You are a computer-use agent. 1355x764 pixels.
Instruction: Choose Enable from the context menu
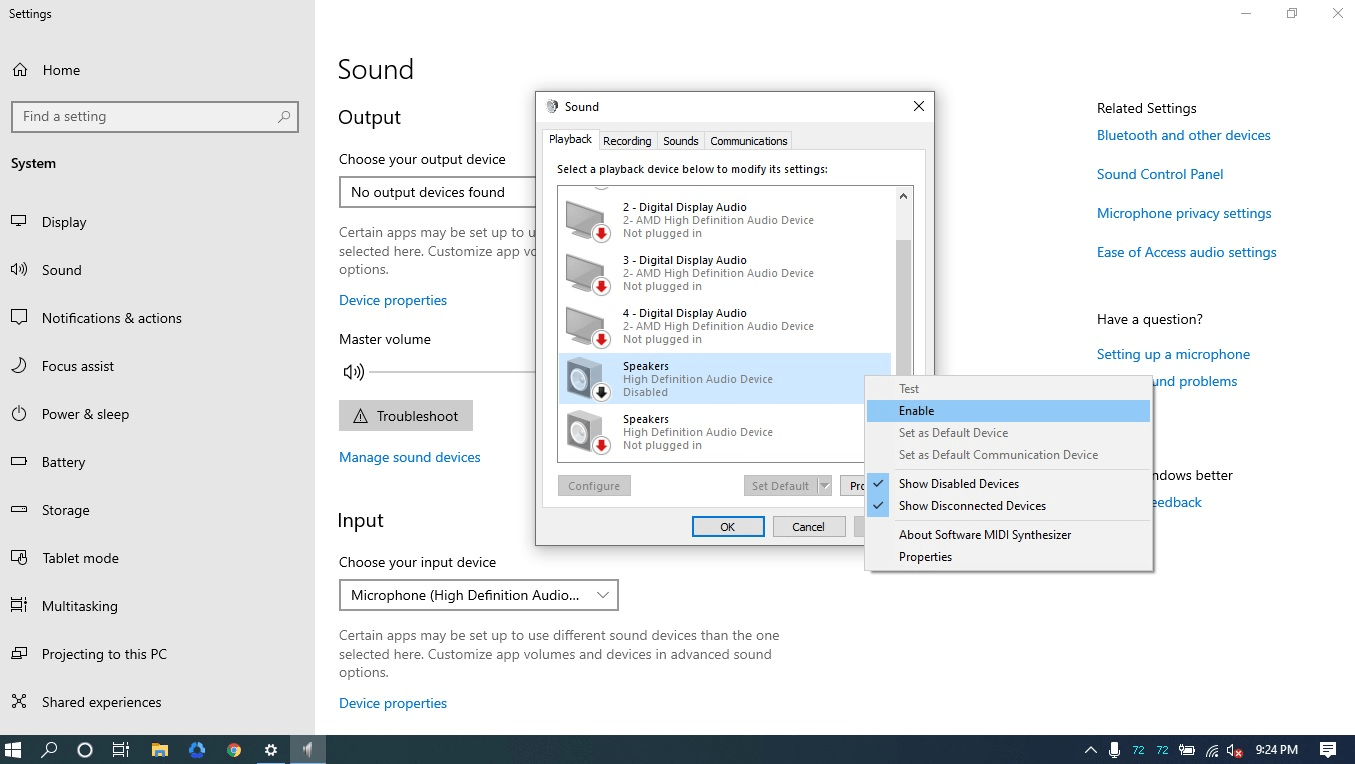(916, 411)
